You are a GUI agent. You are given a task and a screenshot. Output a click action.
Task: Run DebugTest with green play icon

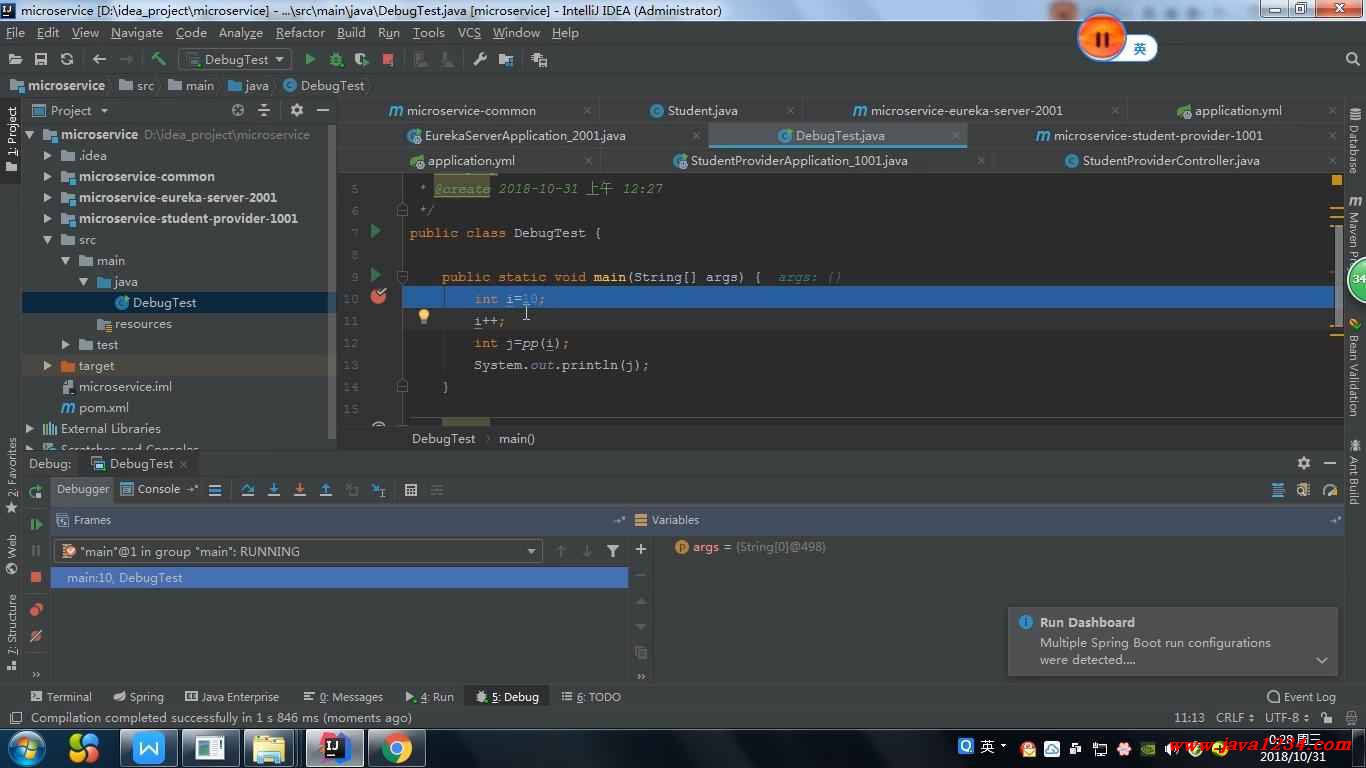(310, 60)
